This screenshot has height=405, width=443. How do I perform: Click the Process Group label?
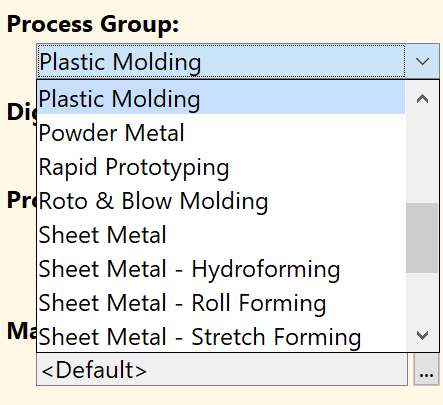93,24
